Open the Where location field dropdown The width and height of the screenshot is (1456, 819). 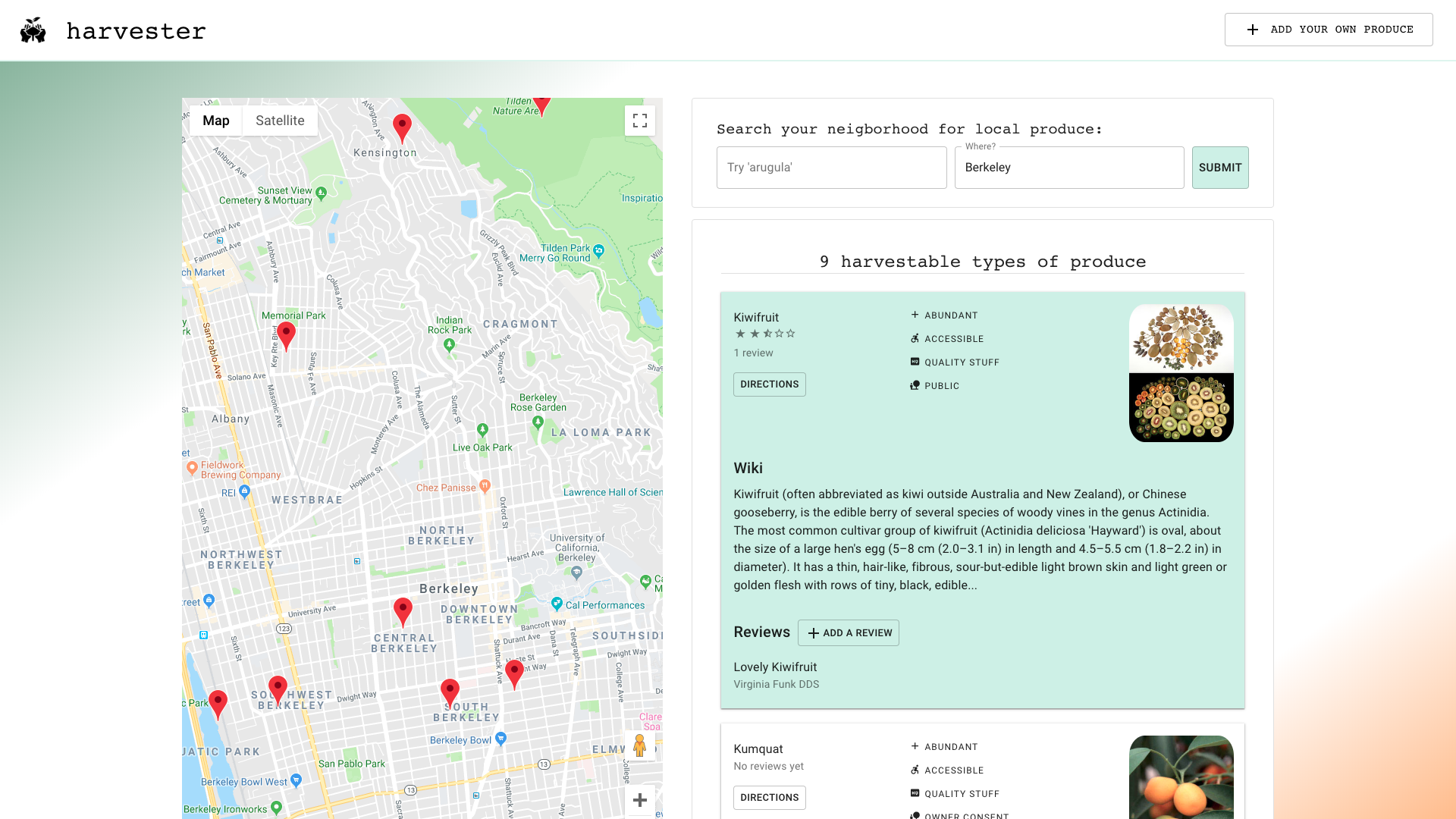point(1068,167)
